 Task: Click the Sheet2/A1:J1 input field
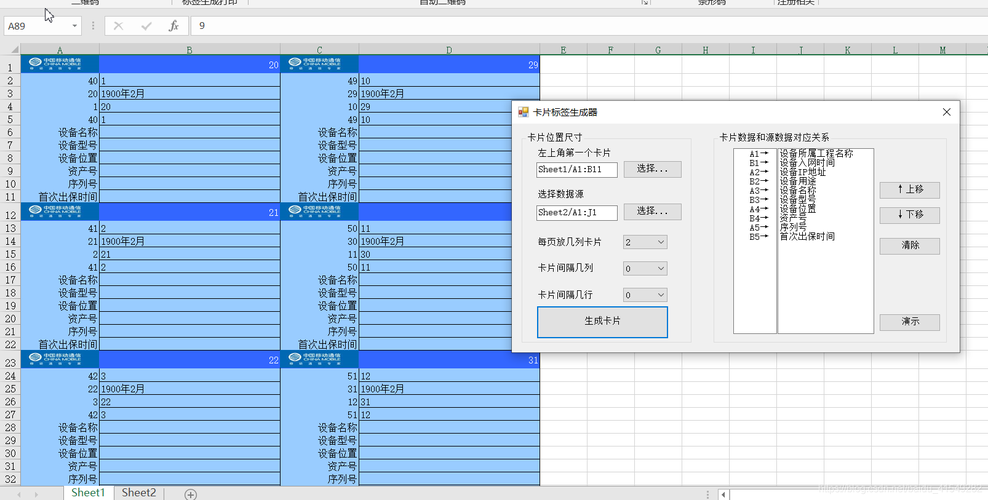[577, 213]
